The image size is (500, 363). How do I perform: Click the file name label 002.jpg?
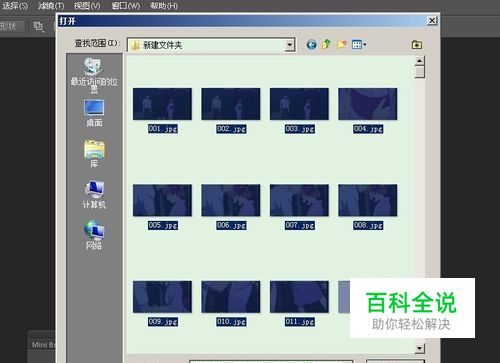(231, 129)
